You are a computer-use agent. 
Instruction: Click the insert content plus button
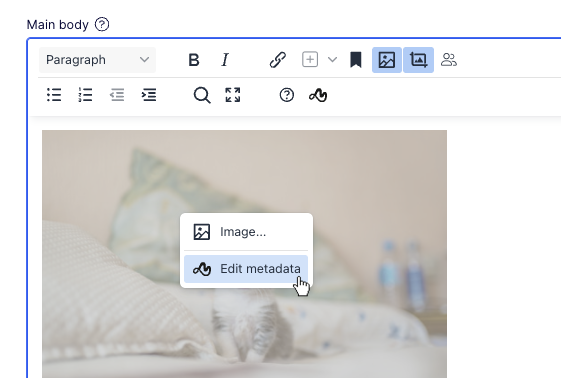click(x=310, y=60)
